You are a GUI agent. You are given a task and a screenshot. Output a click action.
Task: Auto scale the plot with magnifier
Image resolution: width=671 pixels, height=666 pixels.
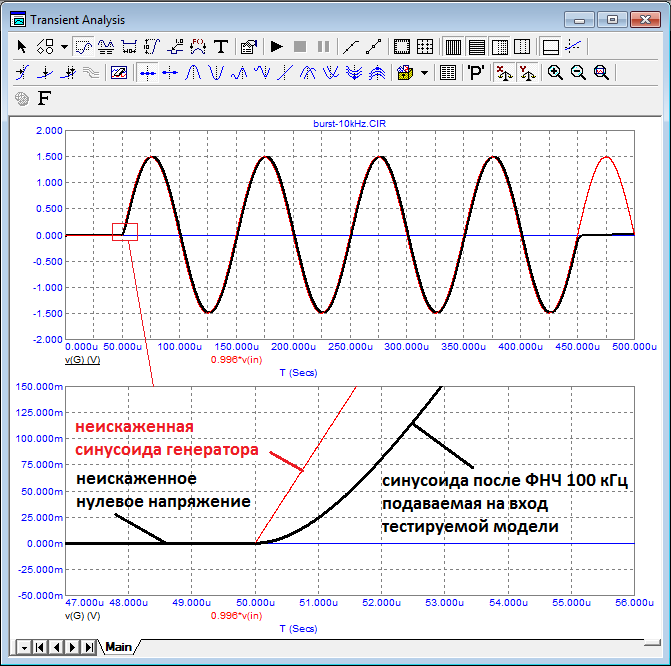point(601,73)
